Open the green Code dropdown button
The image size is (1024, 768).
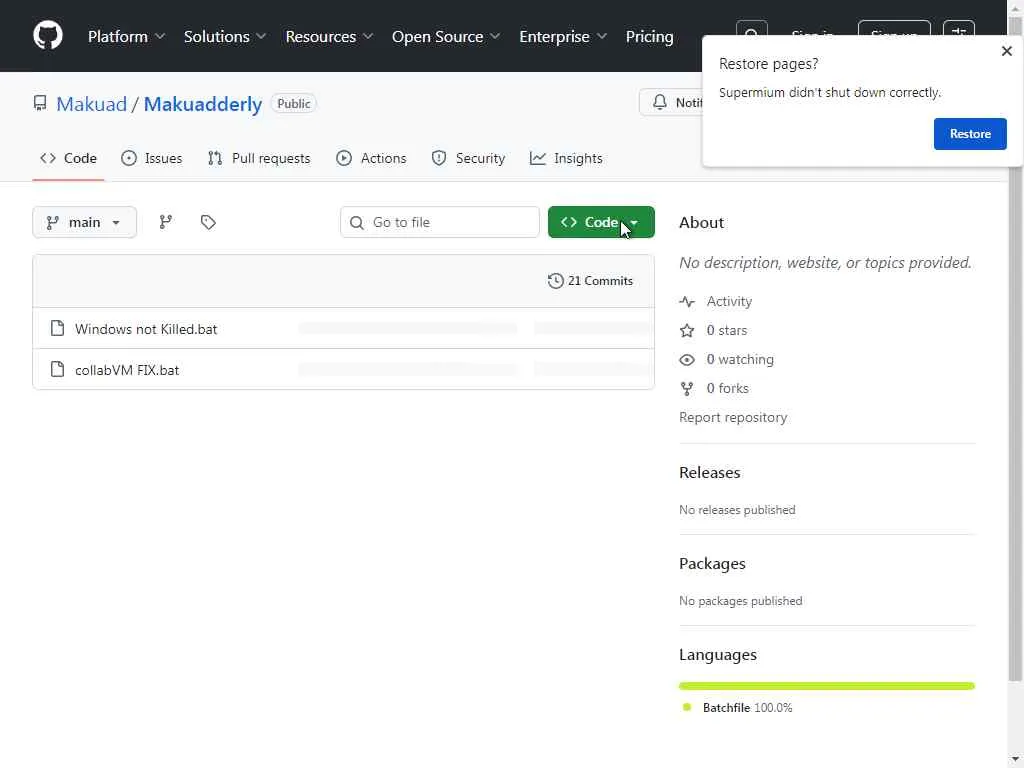click(x=601, y=222)
